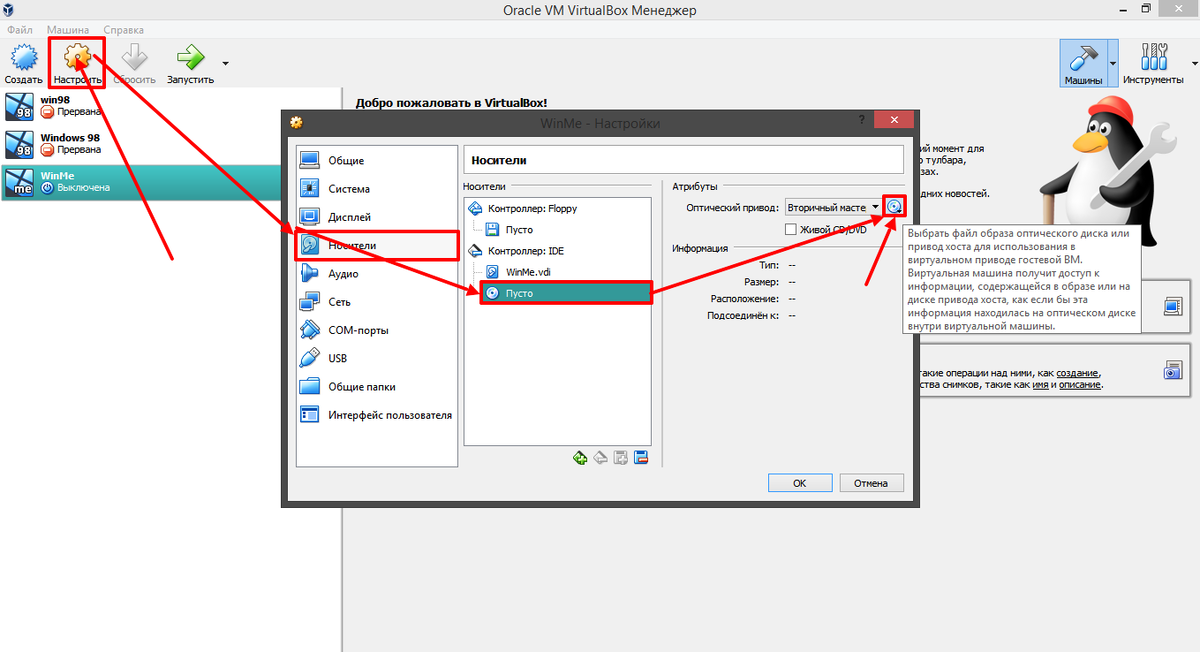Open the Оптический привод combo box
Image resolution: width=1200 pixels, height=652 pixels.
point(832,207)
